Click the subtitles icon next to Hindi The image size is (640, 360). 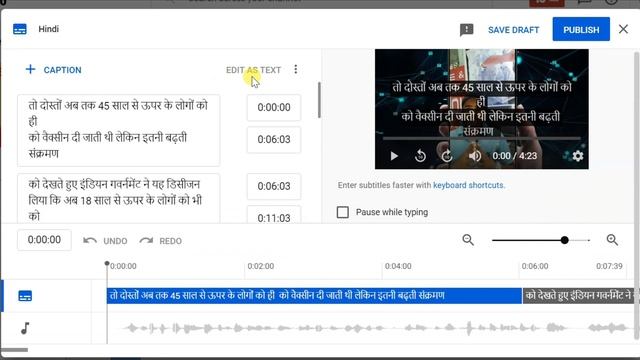pyautogui.click(x=20, y=29)
